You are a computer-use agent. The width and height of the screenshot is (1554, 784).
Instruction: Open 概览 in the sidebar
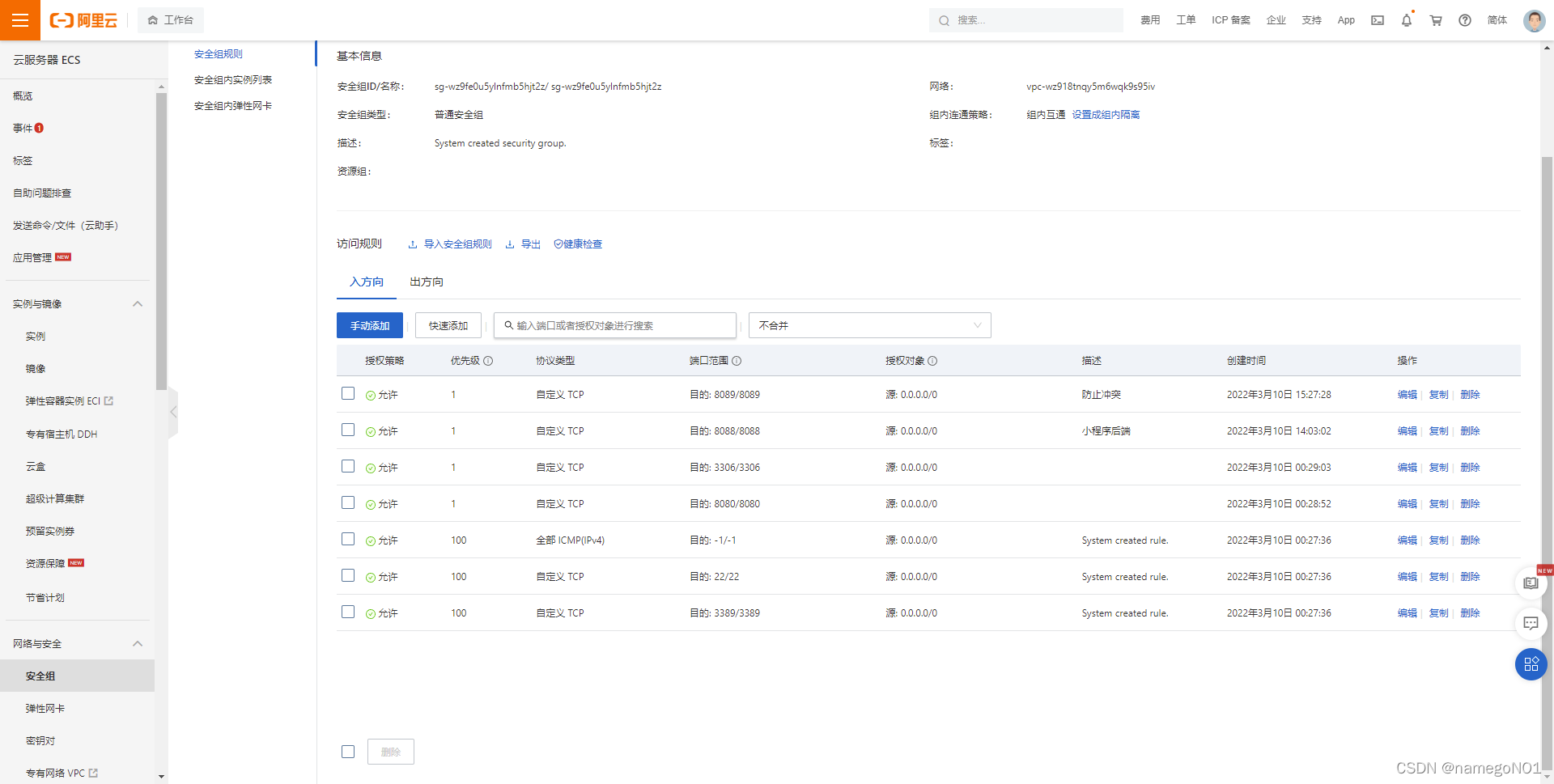23,95
